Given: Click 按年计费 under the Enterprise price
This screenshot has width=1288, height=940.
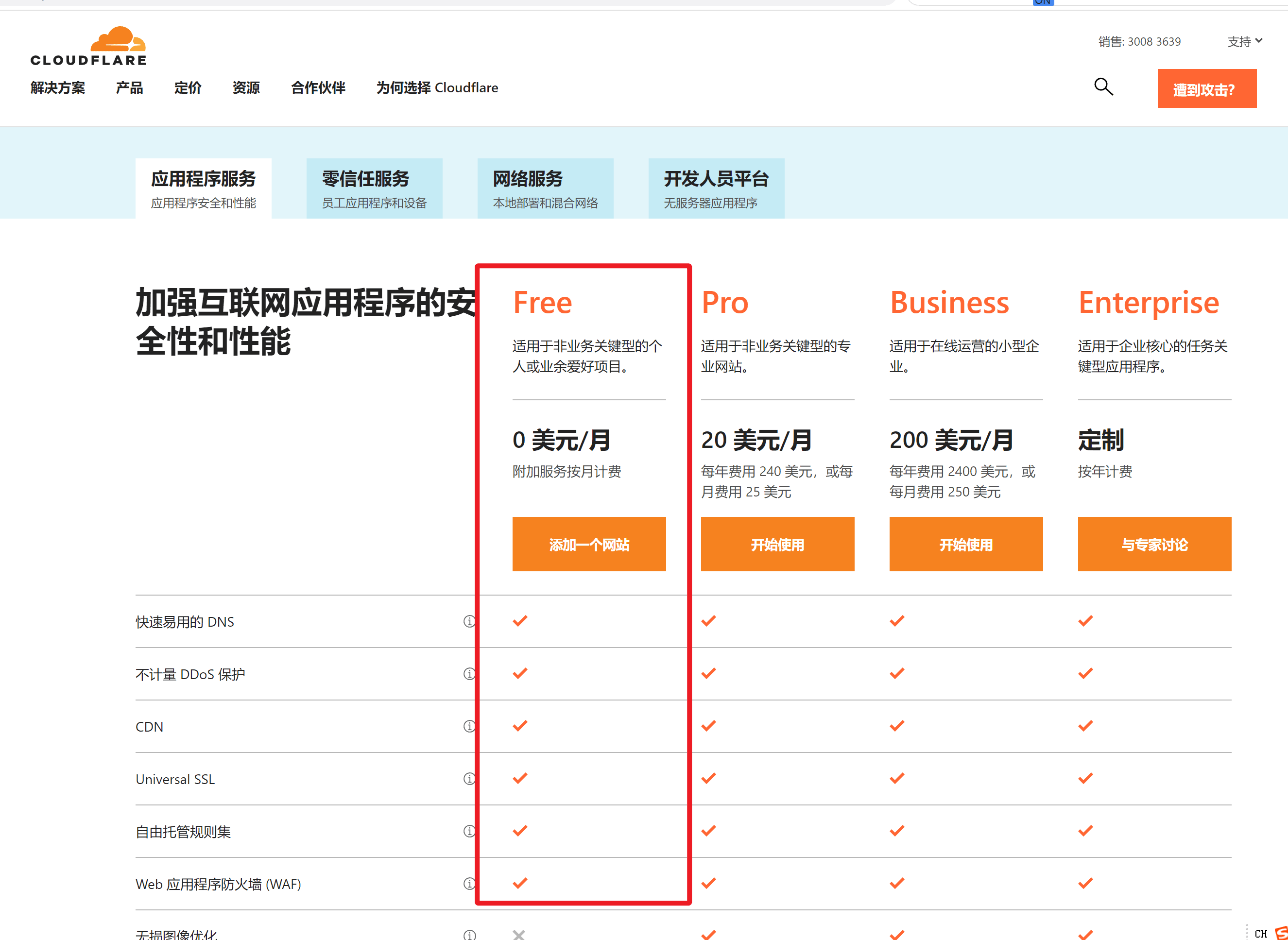Looking at the screenshot, I should click(1105, 471).
